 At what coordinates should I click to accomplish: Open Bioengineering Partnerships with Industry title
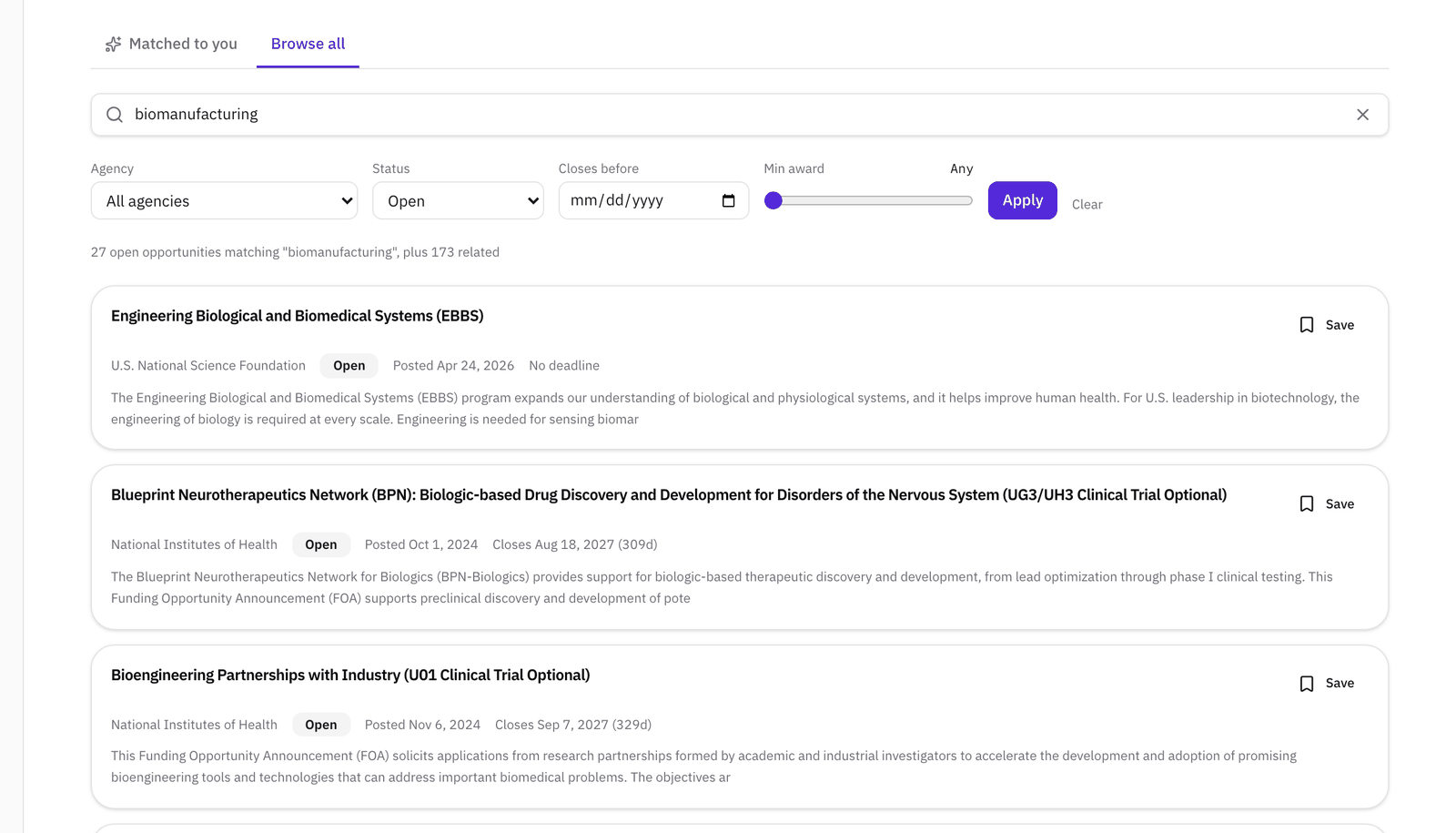[x=350, y=676]
